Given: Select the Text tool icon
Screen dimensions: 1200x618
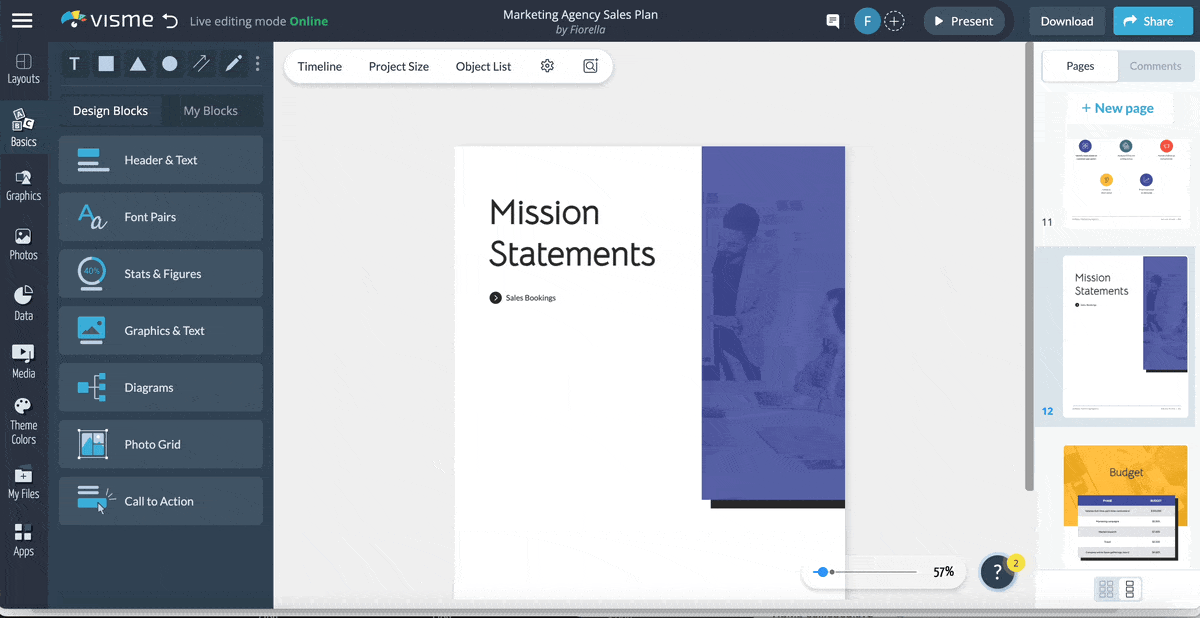Looking at the screenshot, I should (74, 64).
